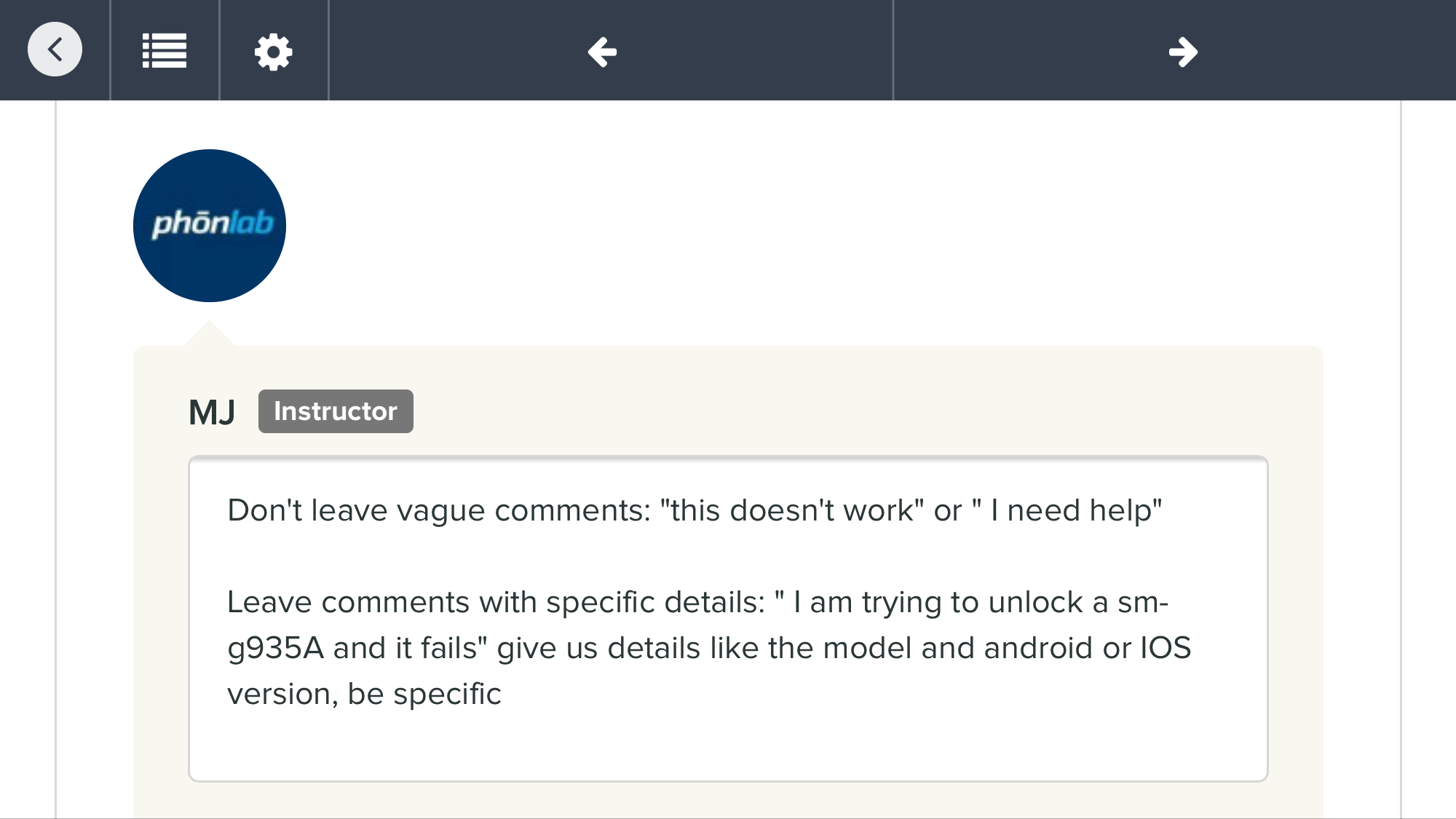Go to next lecture with right arrow
This screenshot has height=819, width=1456.
(x=1183, y=52)
